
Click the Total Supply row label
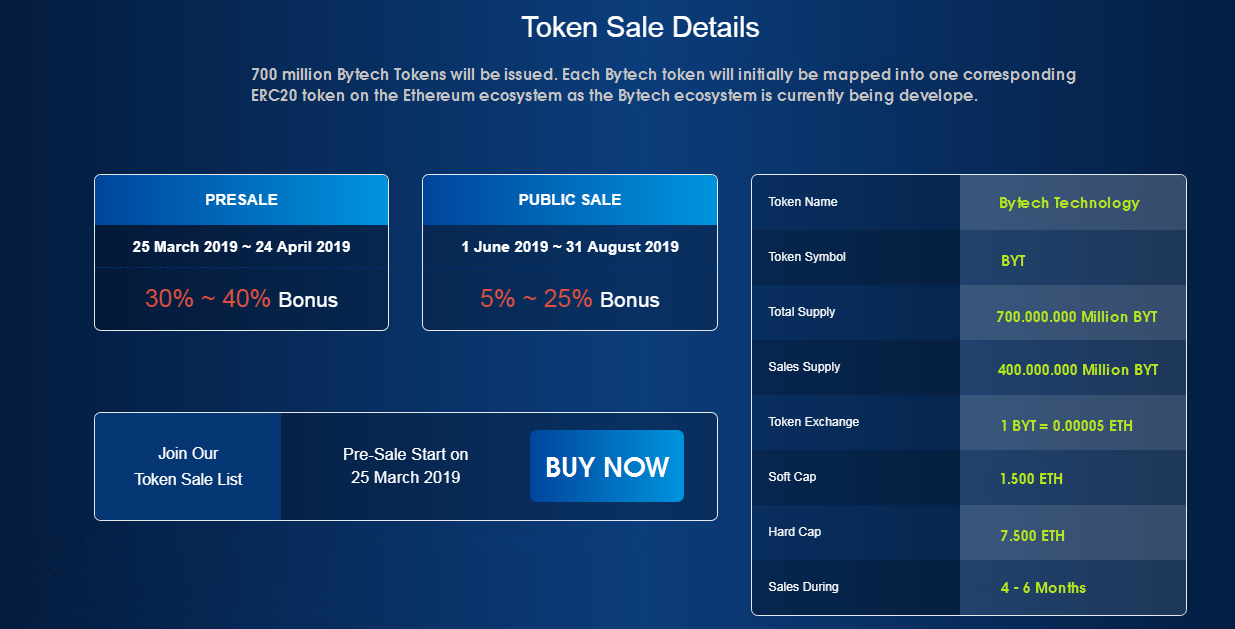(x=801, y=312)
